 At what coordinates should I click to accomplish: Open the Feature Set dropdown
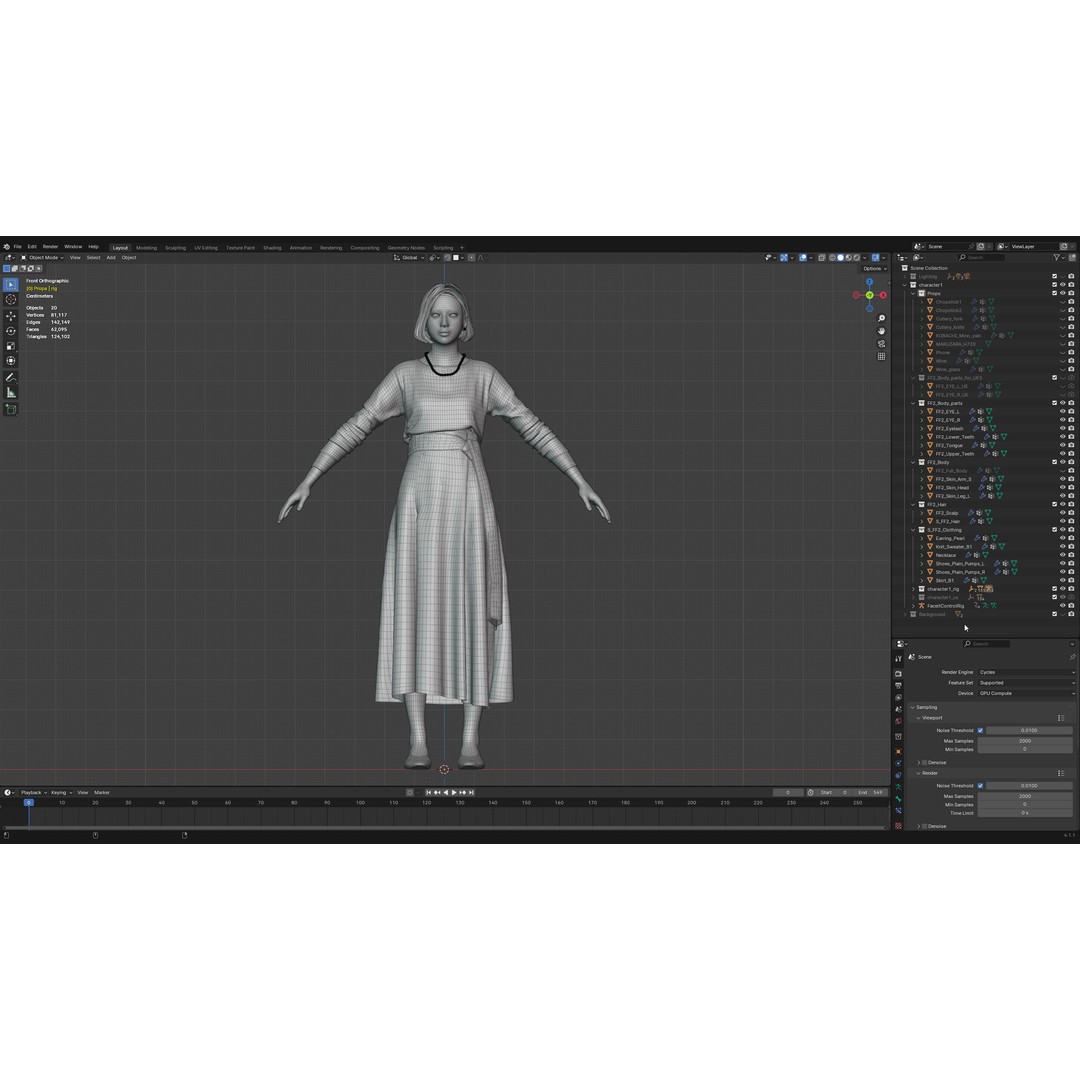[x=1026, y=683]
